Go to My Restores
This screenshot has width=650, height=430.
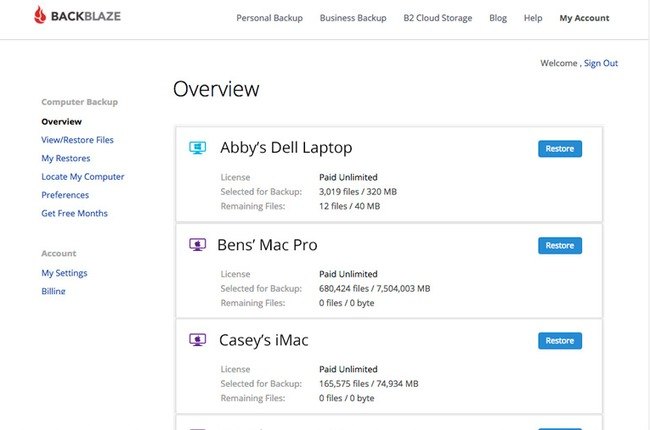(x=65, y=158)
